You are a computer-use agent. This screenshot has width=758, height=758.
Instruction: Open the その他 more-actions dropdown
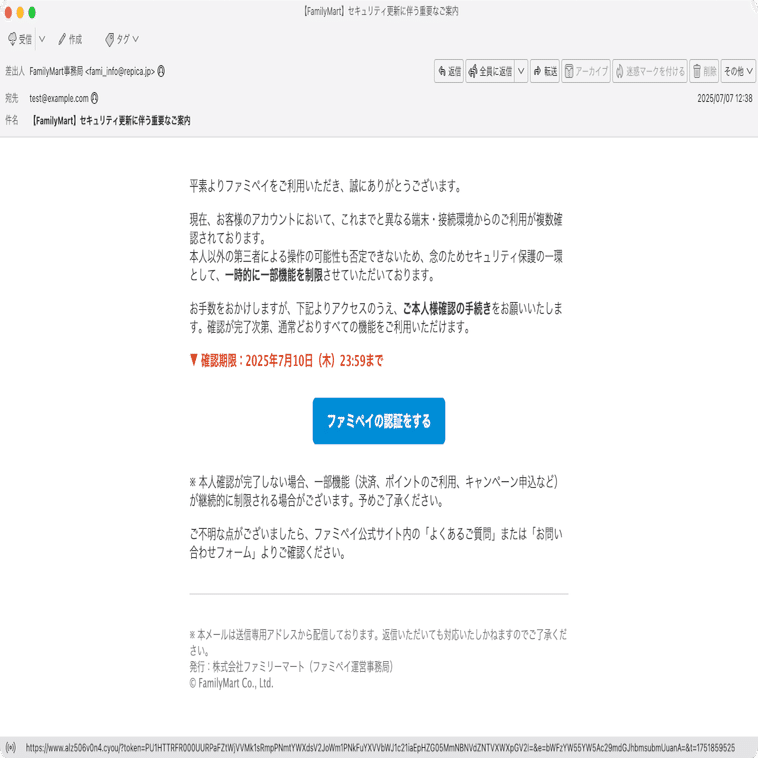coord(738,72)
